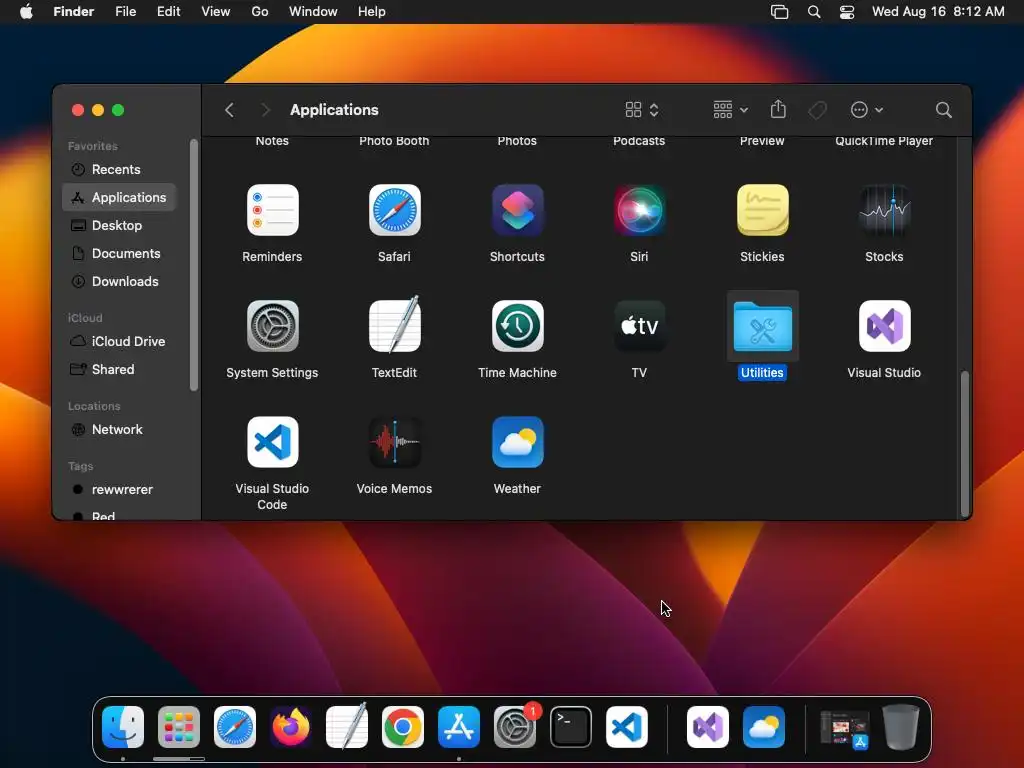
Task: Open the Reminders app icon
Action: tap(272, 210)
